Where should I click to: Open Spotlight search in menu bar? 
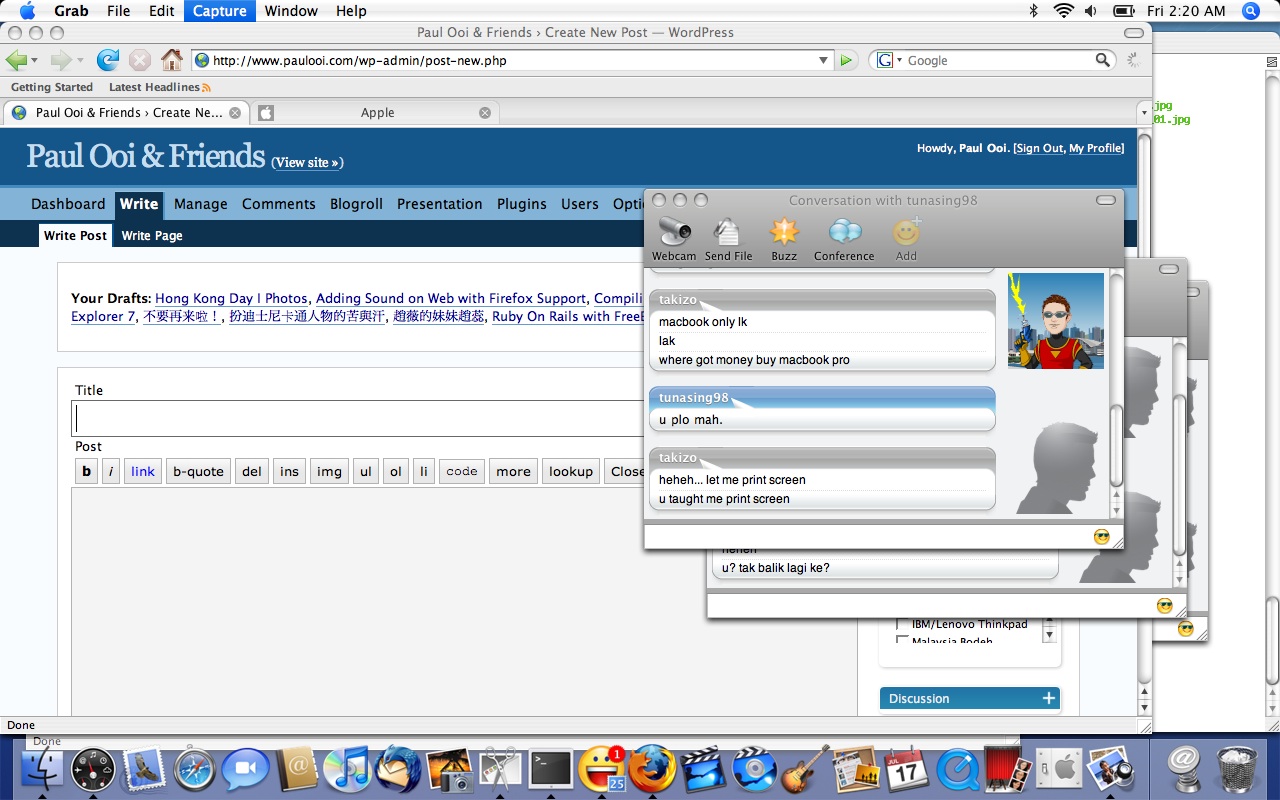[1251, 11]
